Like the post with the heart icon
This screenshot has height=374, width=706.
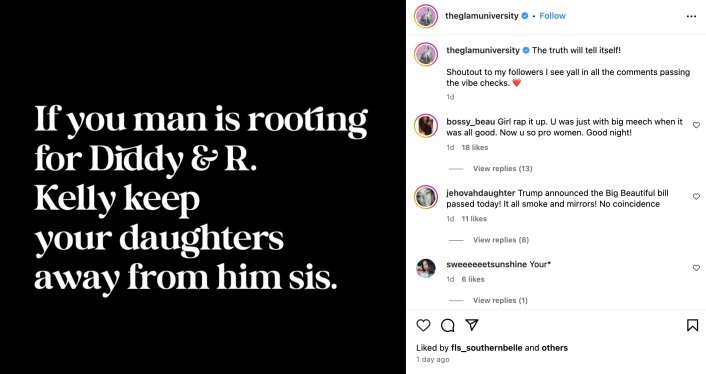(x=423, y=325)
